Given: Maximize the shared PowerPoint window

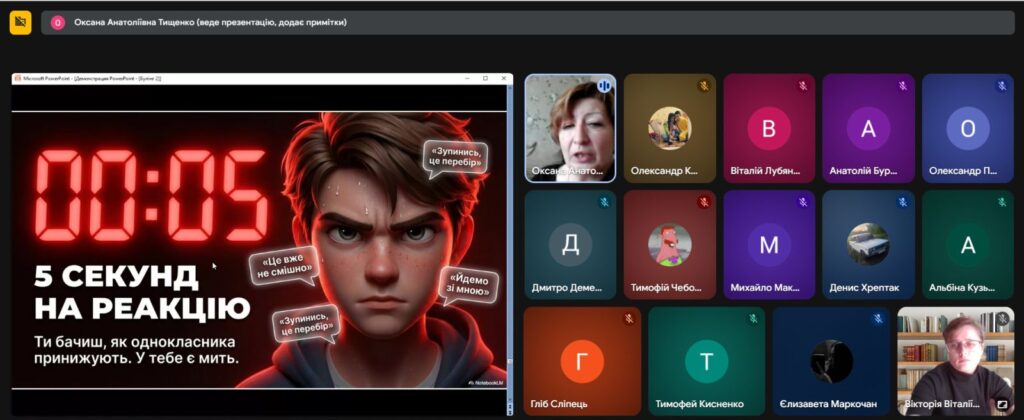Looking at the screenshot, I should (486, 78).
